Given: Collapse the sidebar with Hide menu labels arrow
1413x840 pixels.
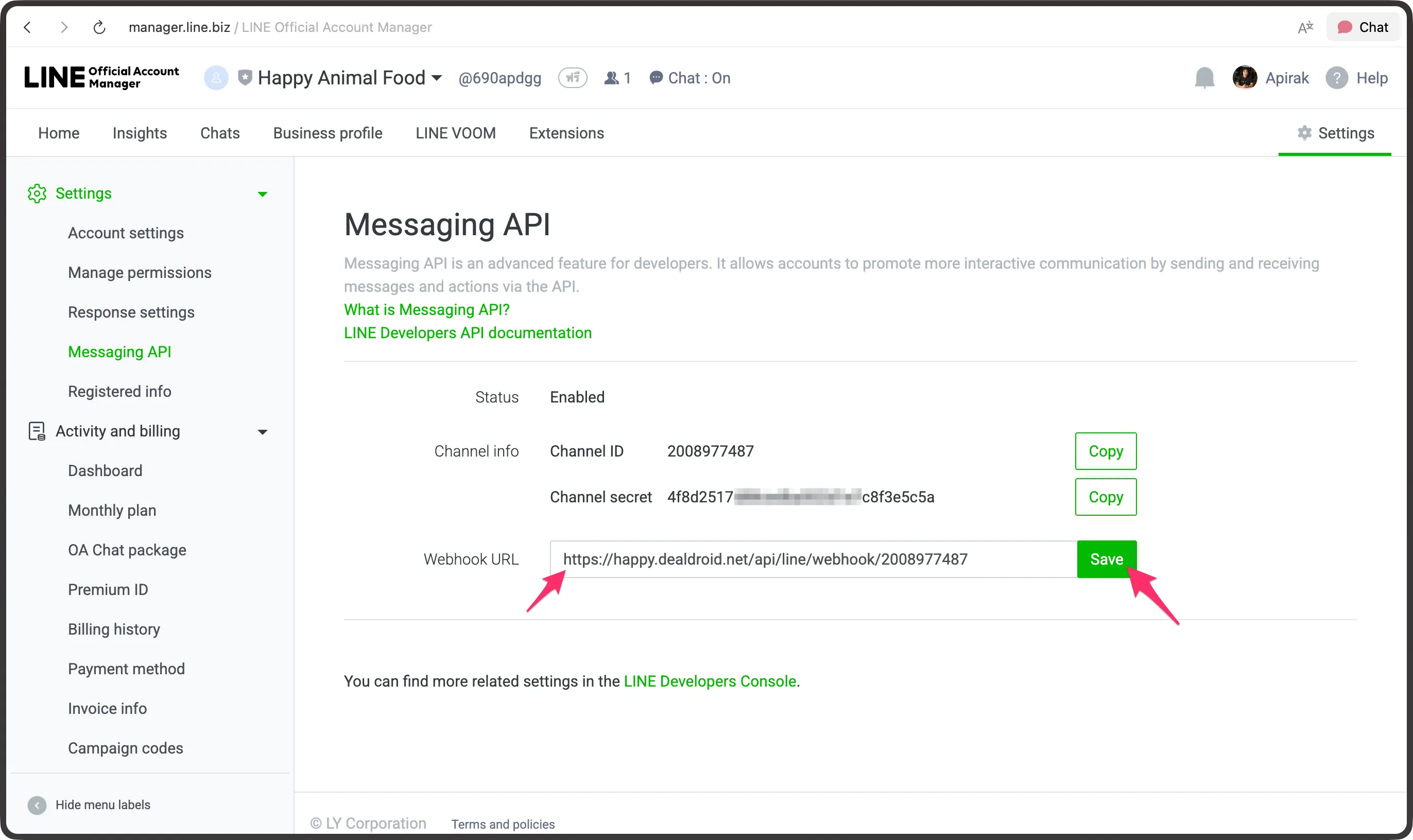Looking at the screenshot, I should tap(37, 804).
